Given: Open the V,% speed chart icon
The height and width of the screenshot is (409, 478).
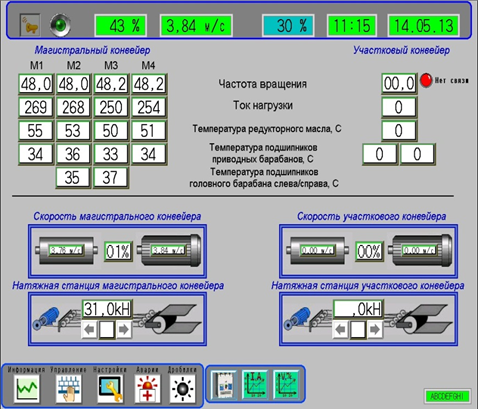Looking at the screenshot, I should point(286,385).
